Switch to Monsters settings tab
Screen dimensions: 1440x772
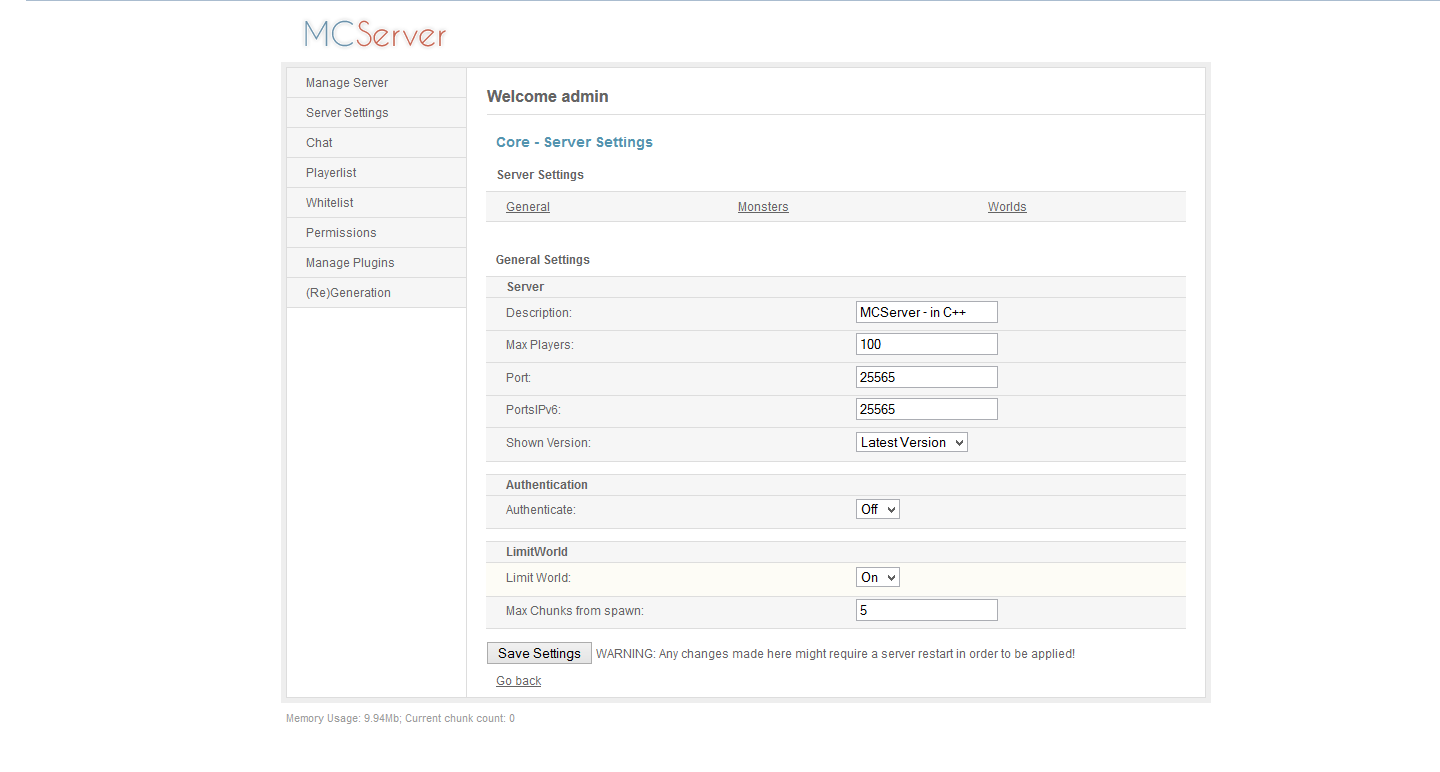763,207
